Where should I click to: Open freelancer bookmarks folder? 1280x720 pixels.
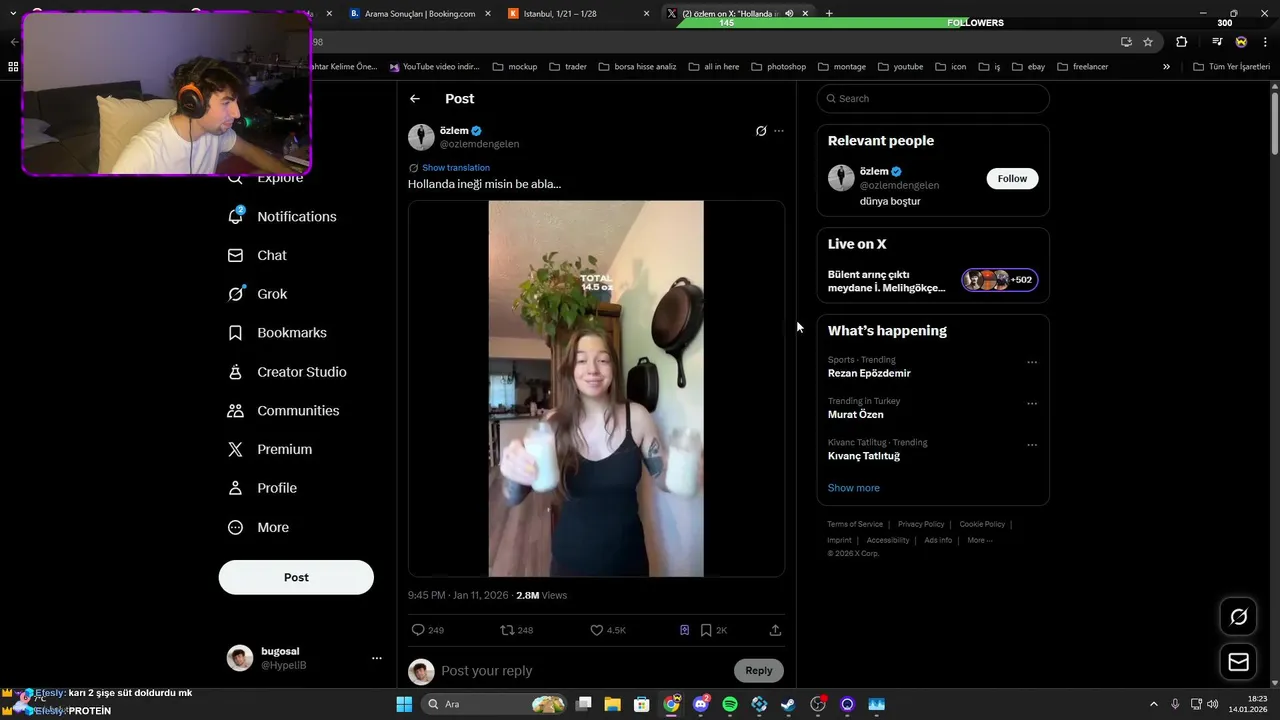point(1082,67)
